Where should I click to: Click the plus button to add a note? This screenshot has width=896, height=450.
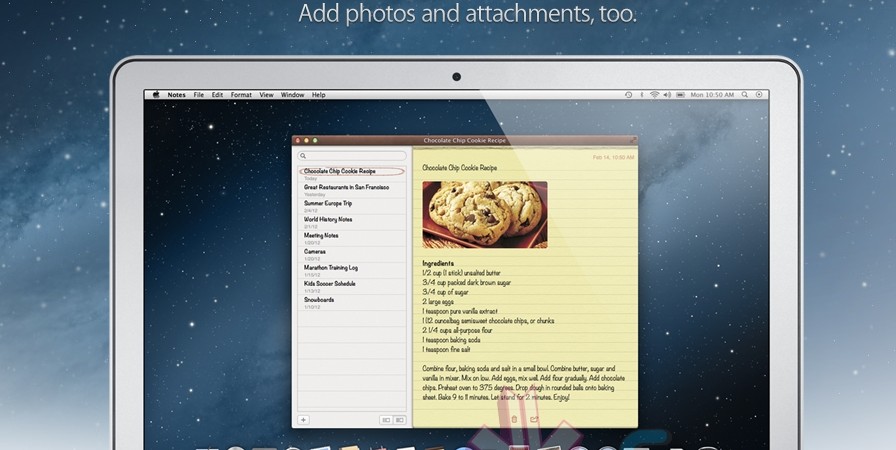(304, 420)
